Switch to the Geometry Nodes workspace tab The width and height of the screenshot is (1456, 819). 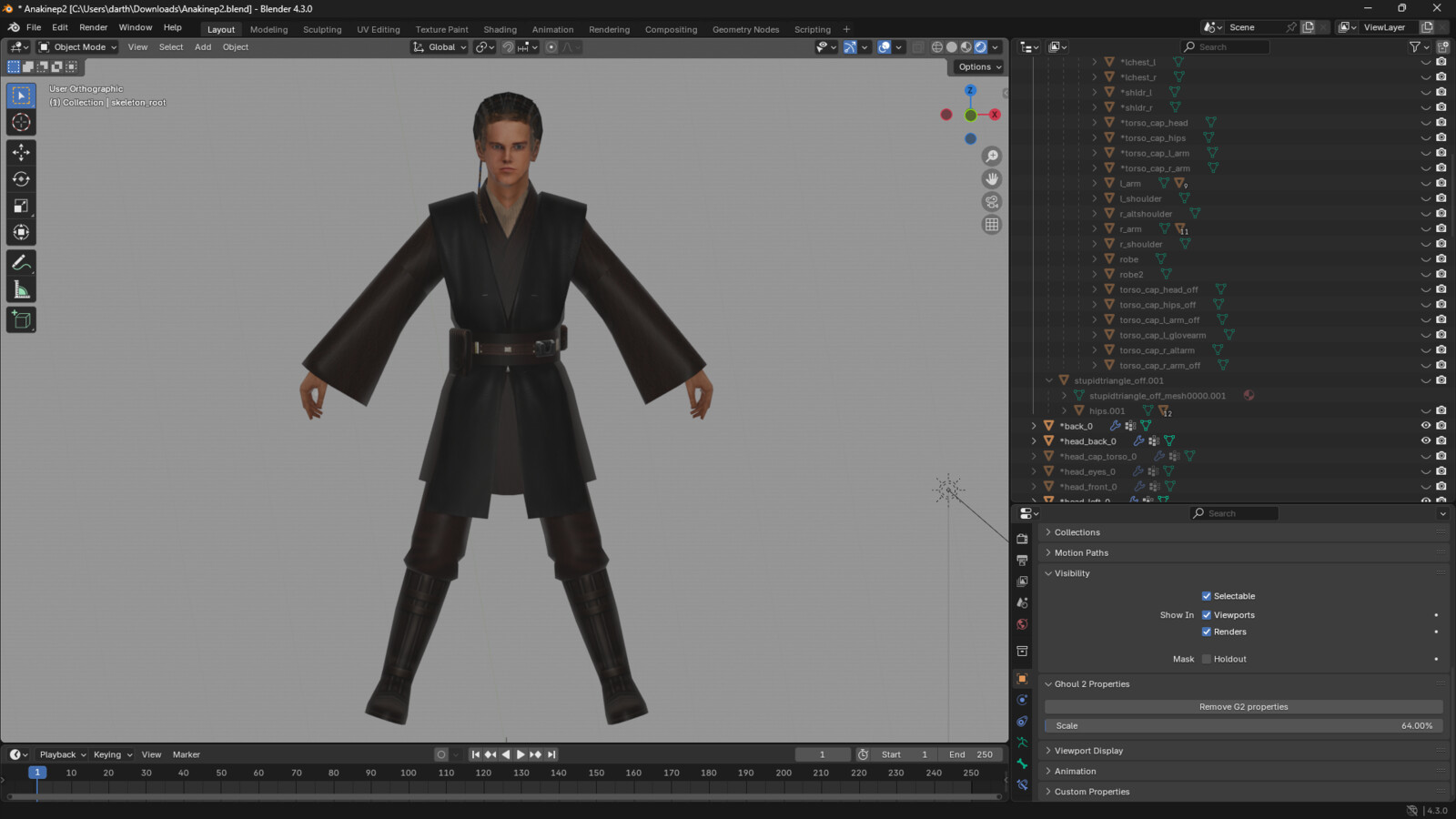(x=745, y=29)
